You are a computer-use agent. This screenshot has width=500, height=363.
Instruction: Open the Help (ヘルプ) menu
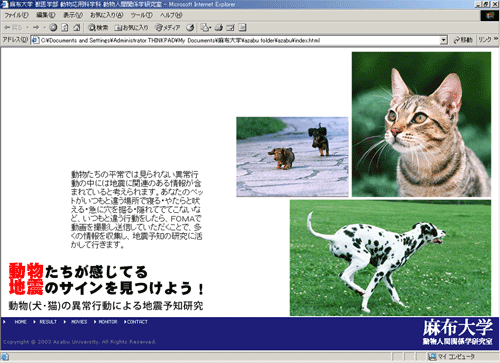click(x=171, y=15)
